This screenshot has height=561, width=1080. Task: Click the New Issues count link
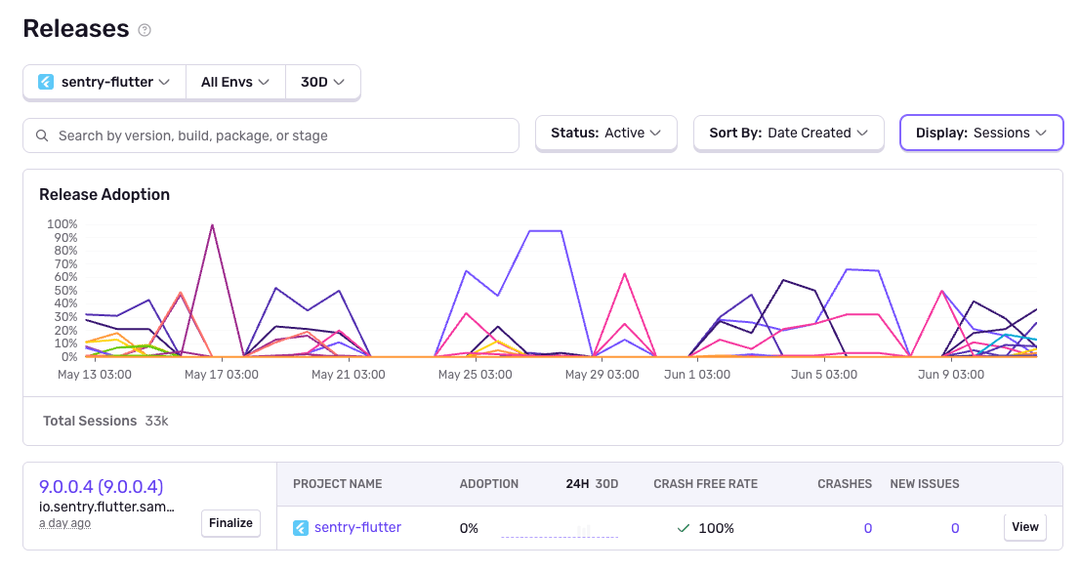[955, 528]
